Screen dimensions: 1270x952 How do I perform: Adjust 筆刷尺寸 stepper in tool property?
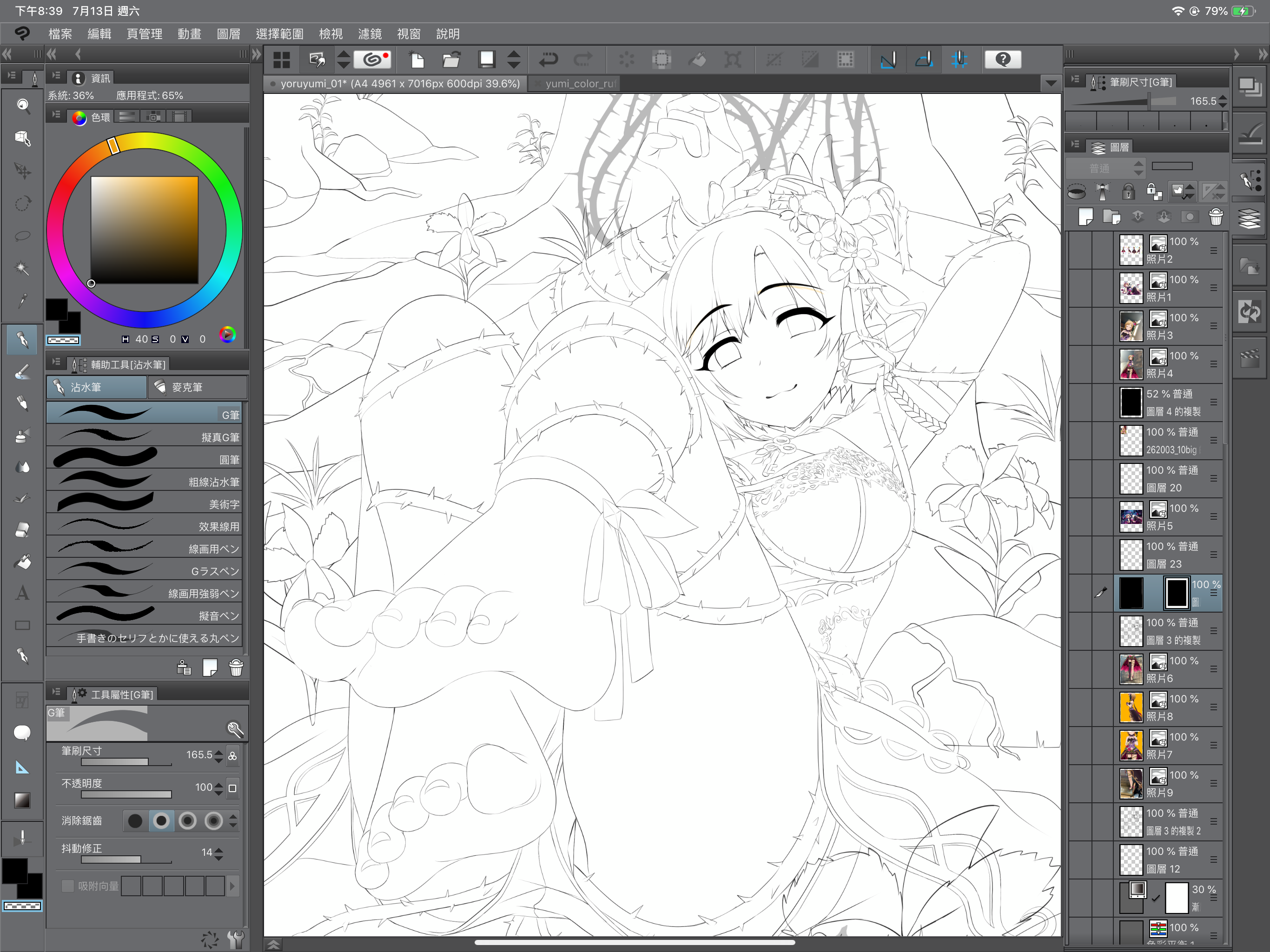coord(219,756)
